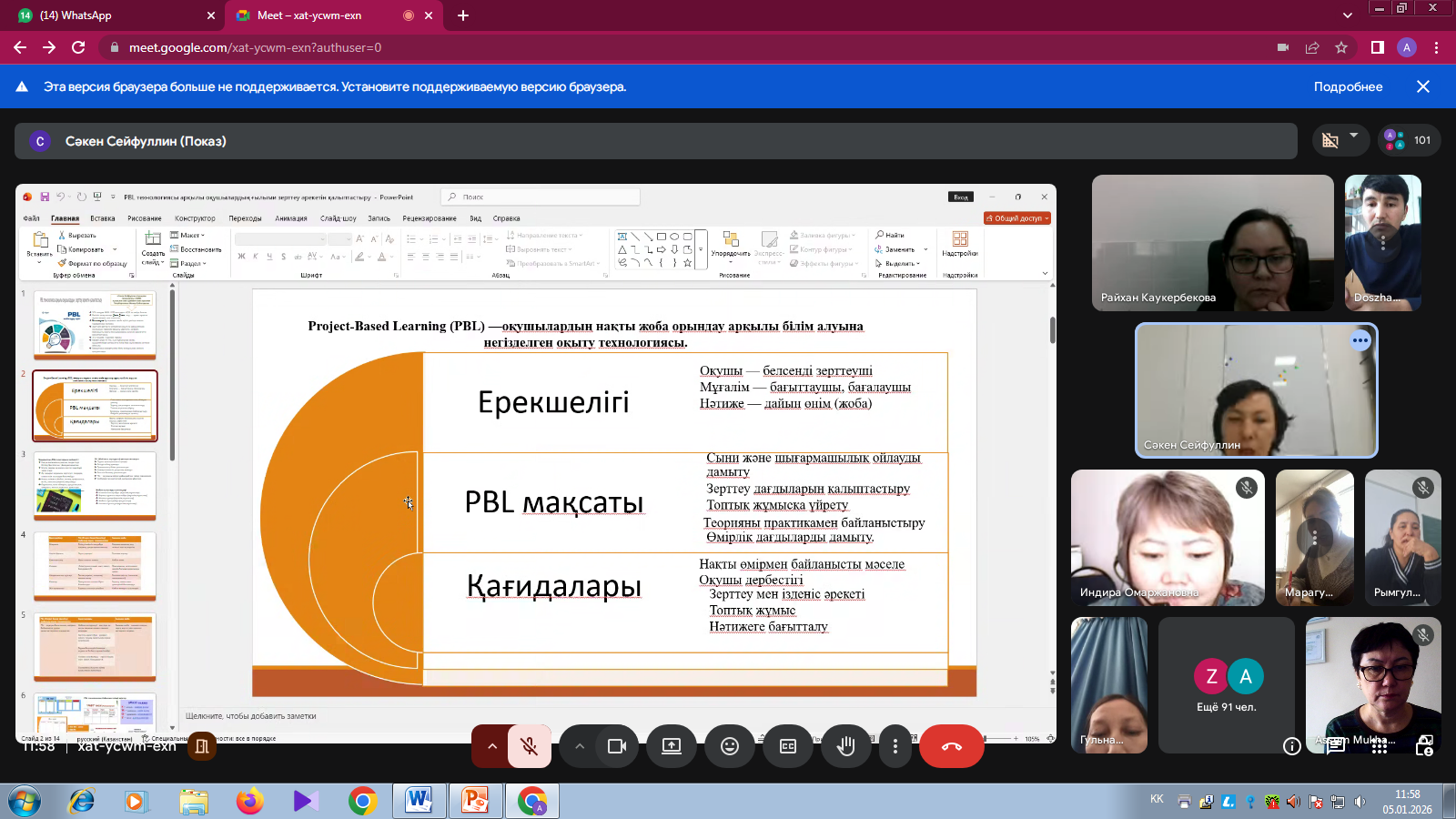
Task: Click the browser side panel icon
Action: tap(1378, 47)
